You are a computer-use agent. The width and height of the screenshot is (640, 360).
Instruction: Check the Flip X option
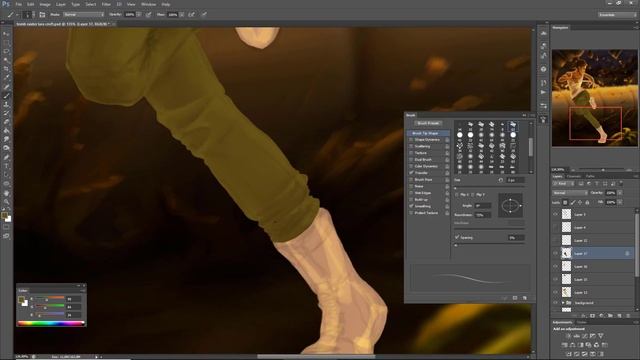(x=457, y=195)
